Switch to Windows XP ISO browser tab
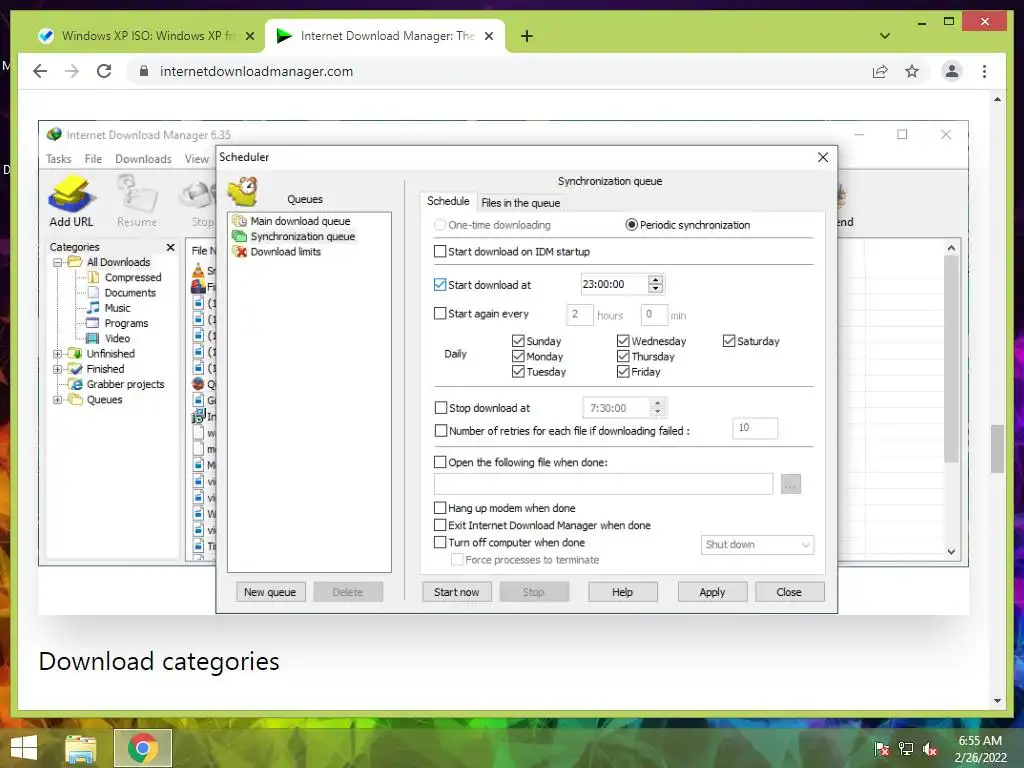This screenshot has width=1024, height=768. 146,36
